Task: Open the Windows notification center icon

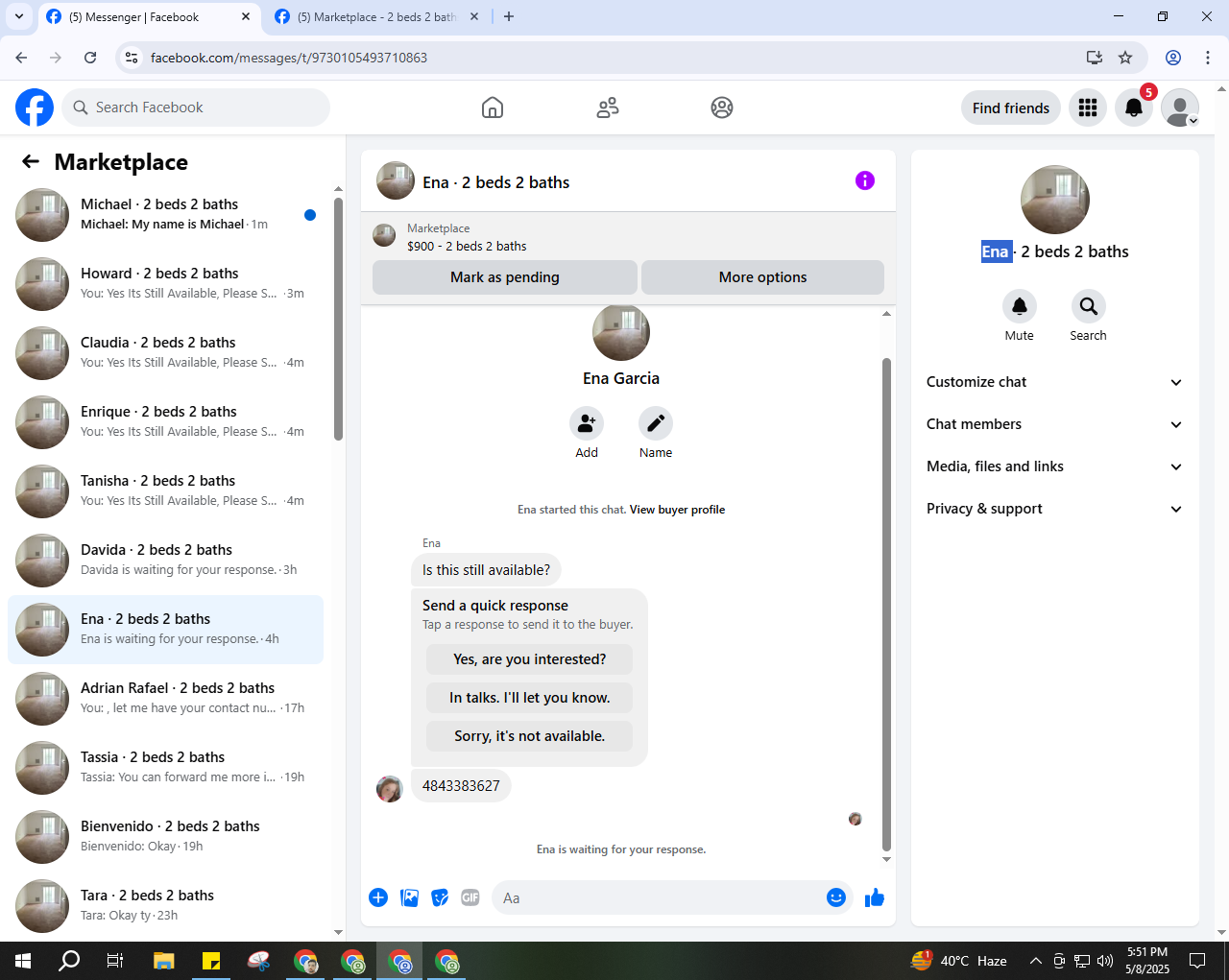Action: (x=1197, y=961)
